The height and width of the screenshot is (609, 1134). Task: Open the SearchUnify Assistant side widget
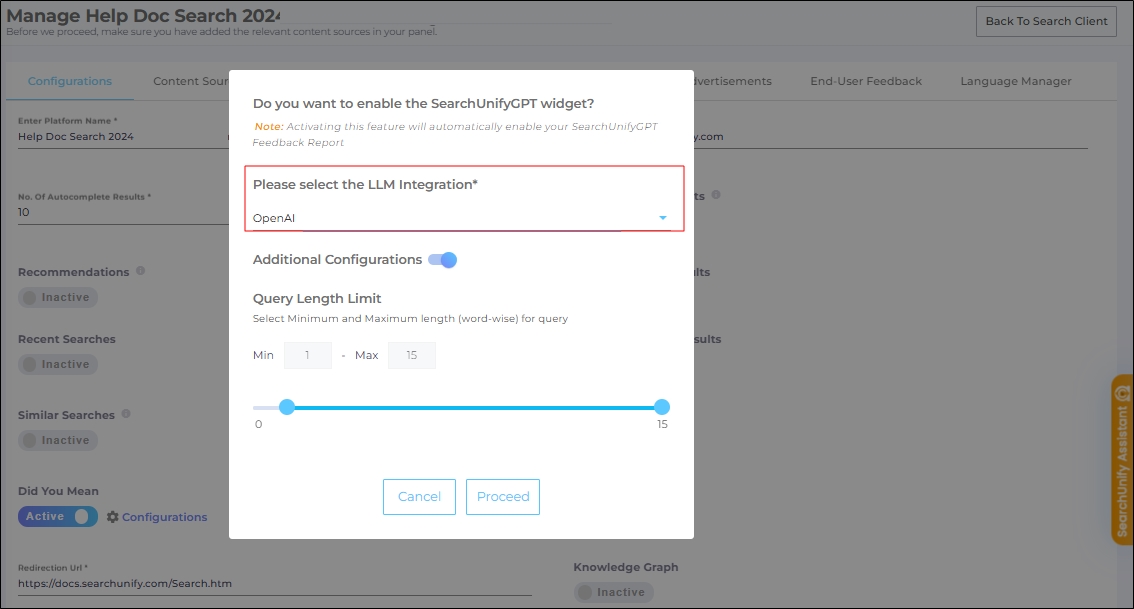pos(1122,460)
